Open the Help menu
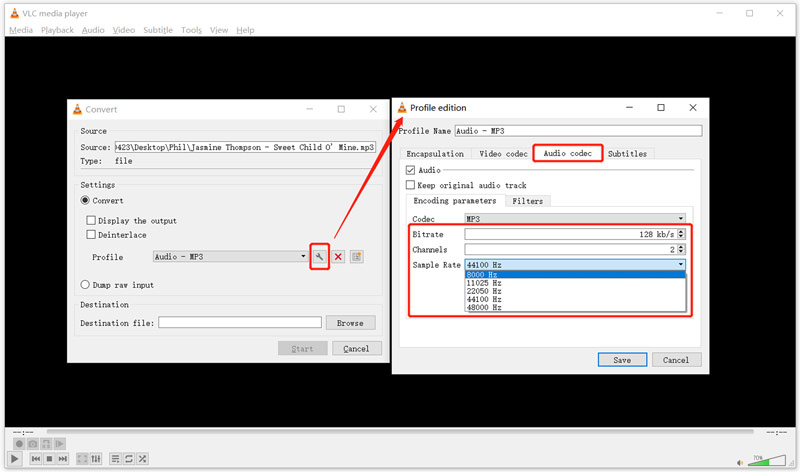This screenshot has width=800, height=472. (245, 30)
